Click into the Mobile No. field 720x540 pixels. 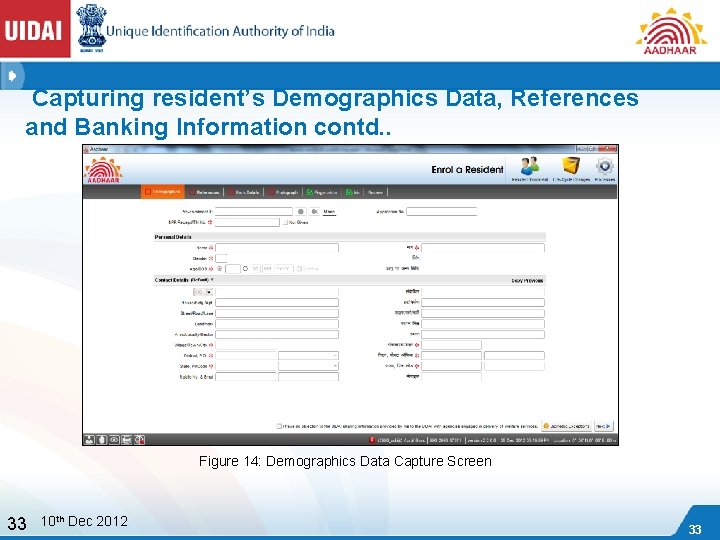(x=246, y=377)
